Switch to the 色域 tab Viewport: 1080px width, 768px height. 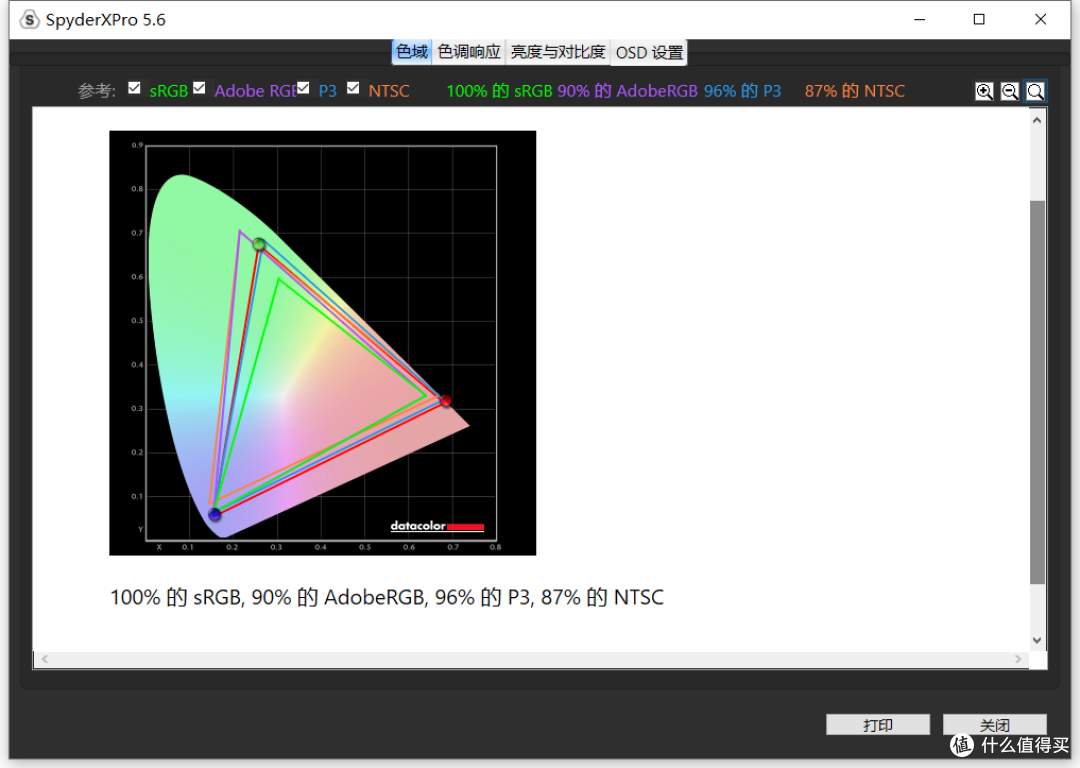(x=412, y=52)
